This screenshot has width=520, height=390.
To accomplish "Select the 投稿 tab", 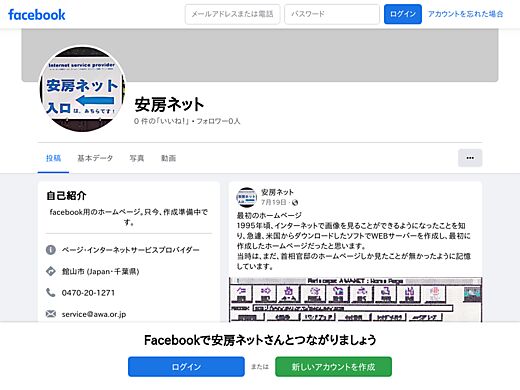I will pos(53,158).
